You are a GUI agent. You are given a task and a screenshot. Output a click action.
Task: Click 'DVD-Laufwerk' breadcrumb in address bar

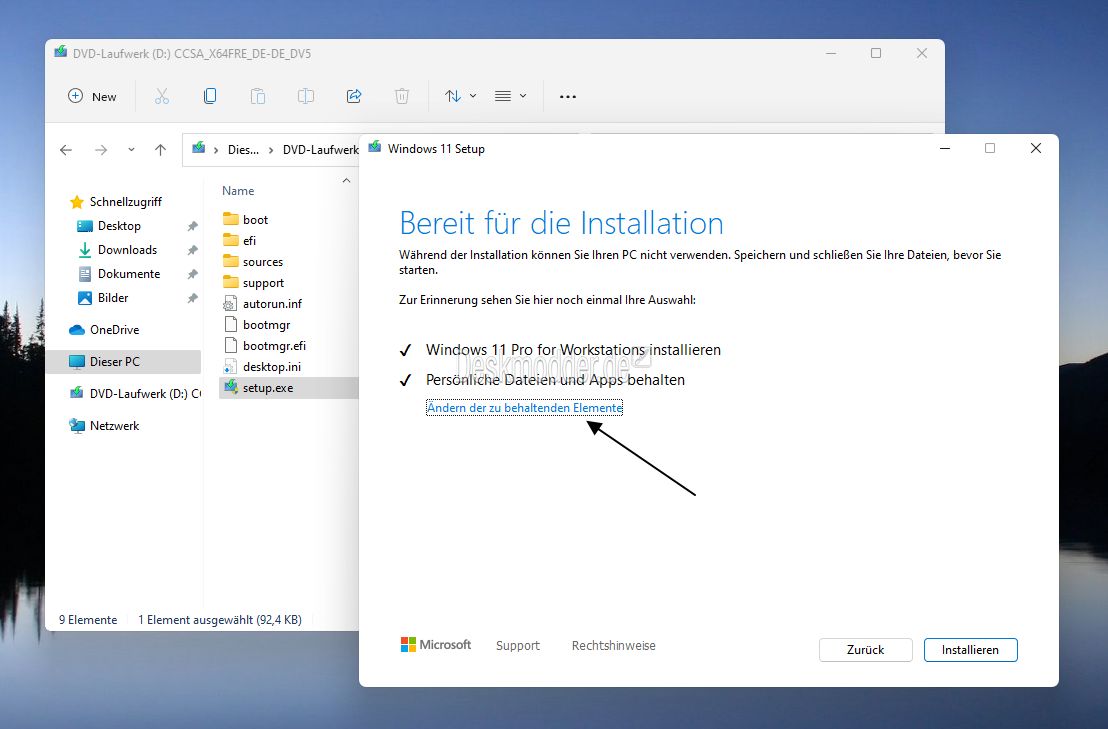320,150
